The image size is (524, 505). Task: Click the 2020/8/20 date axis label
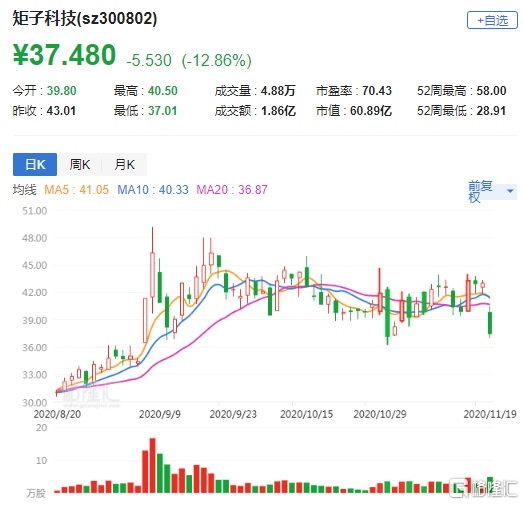(x=57, y=414)
